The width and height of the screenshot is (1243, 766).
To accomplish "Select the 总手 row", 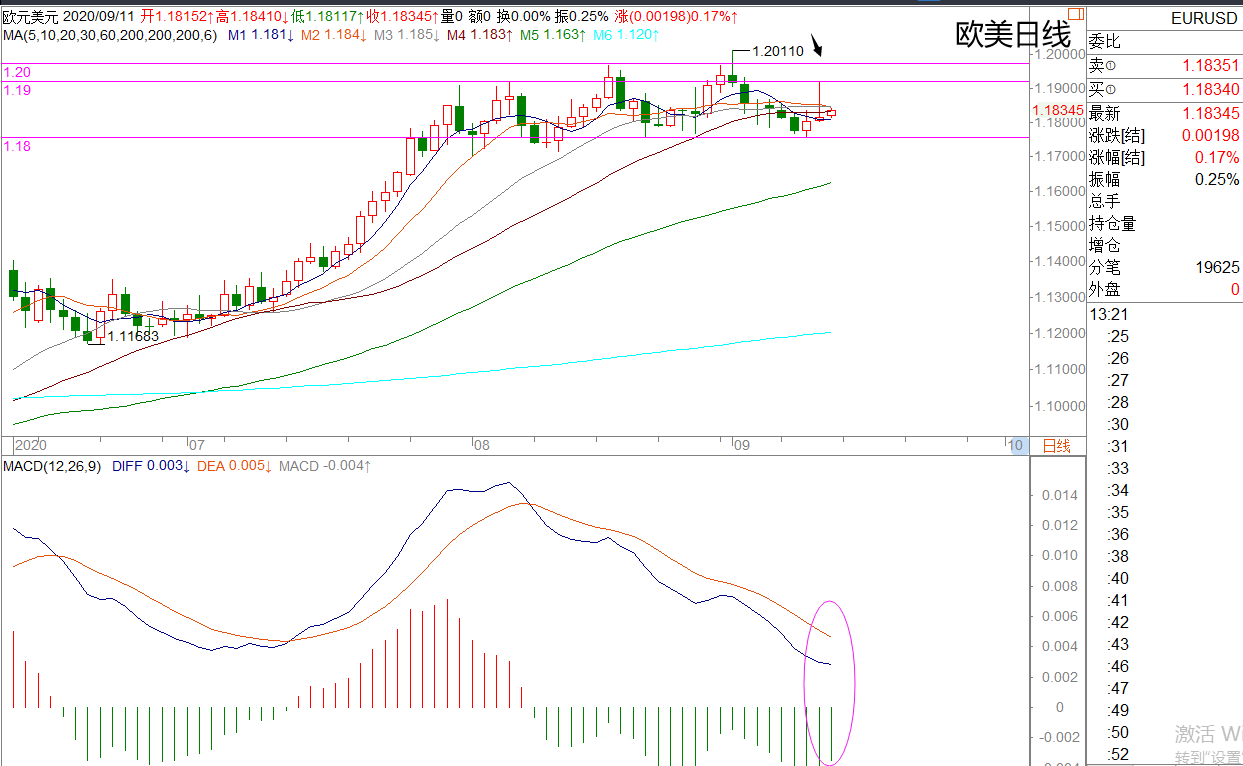I will (1164, 201).
